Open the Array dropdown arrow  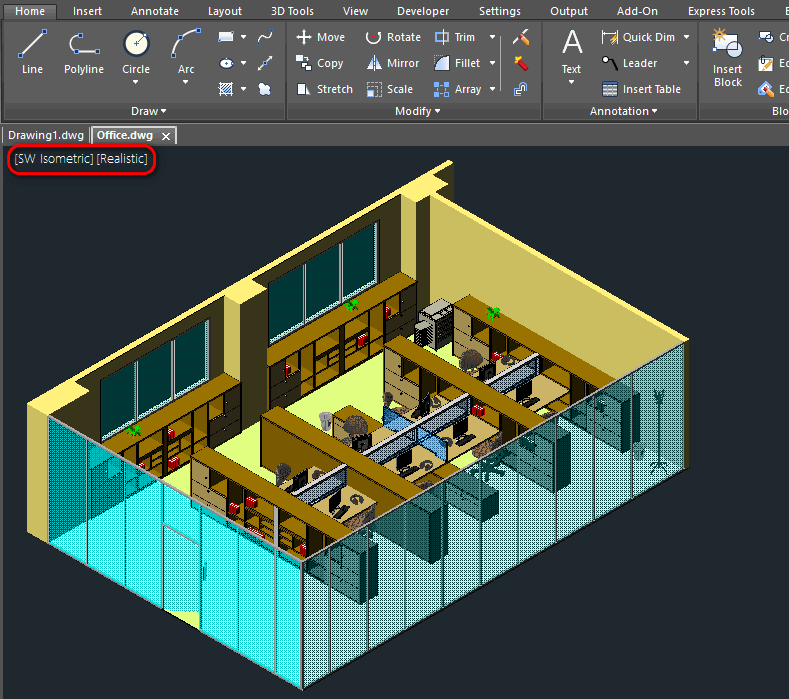tap(492, 89)
